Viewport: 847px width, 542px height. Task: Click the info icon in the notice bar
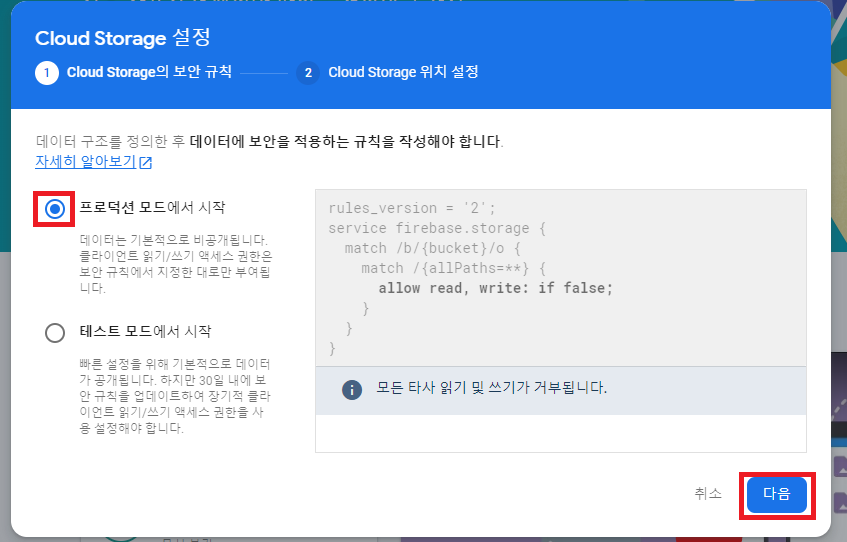tap(352, 389)
